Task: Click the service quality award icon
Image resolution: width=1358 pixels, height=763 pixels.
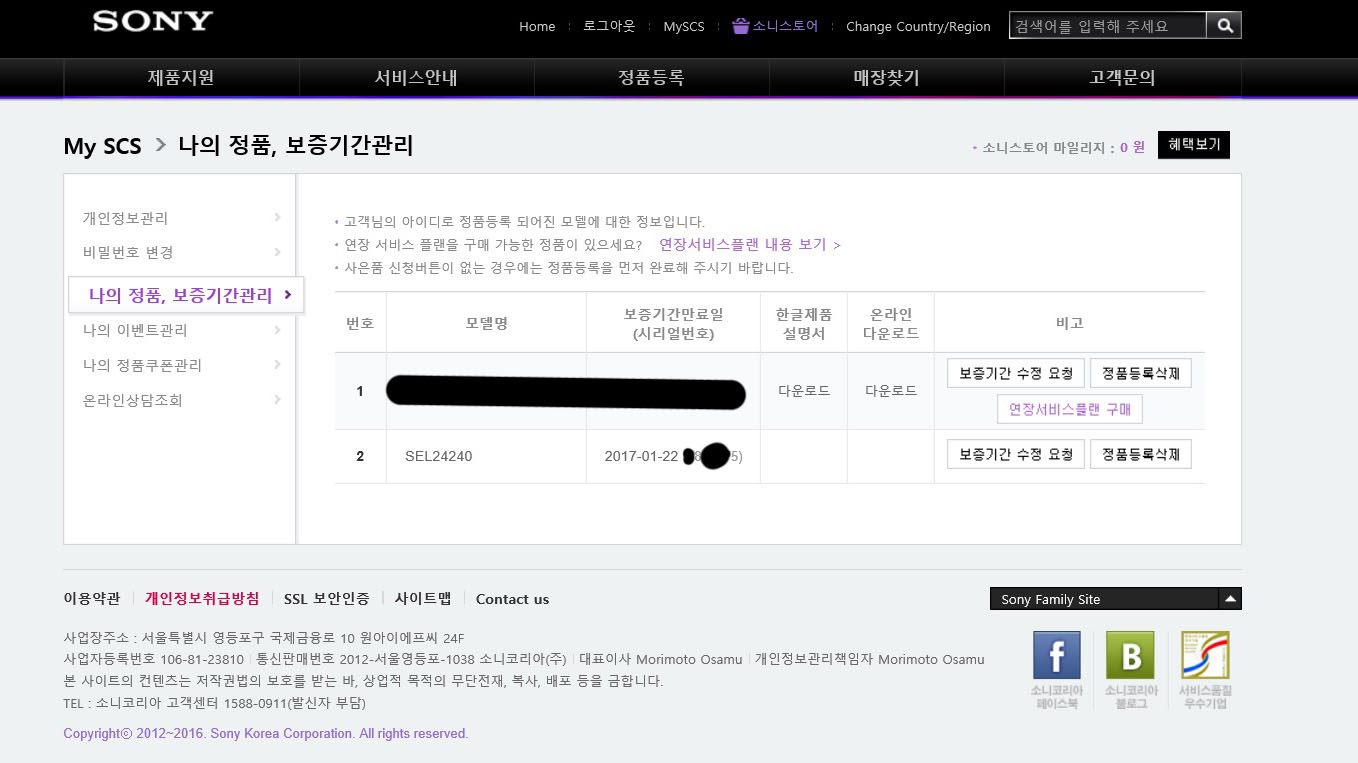Action: pyautogui.click(x=1204, y=656)
